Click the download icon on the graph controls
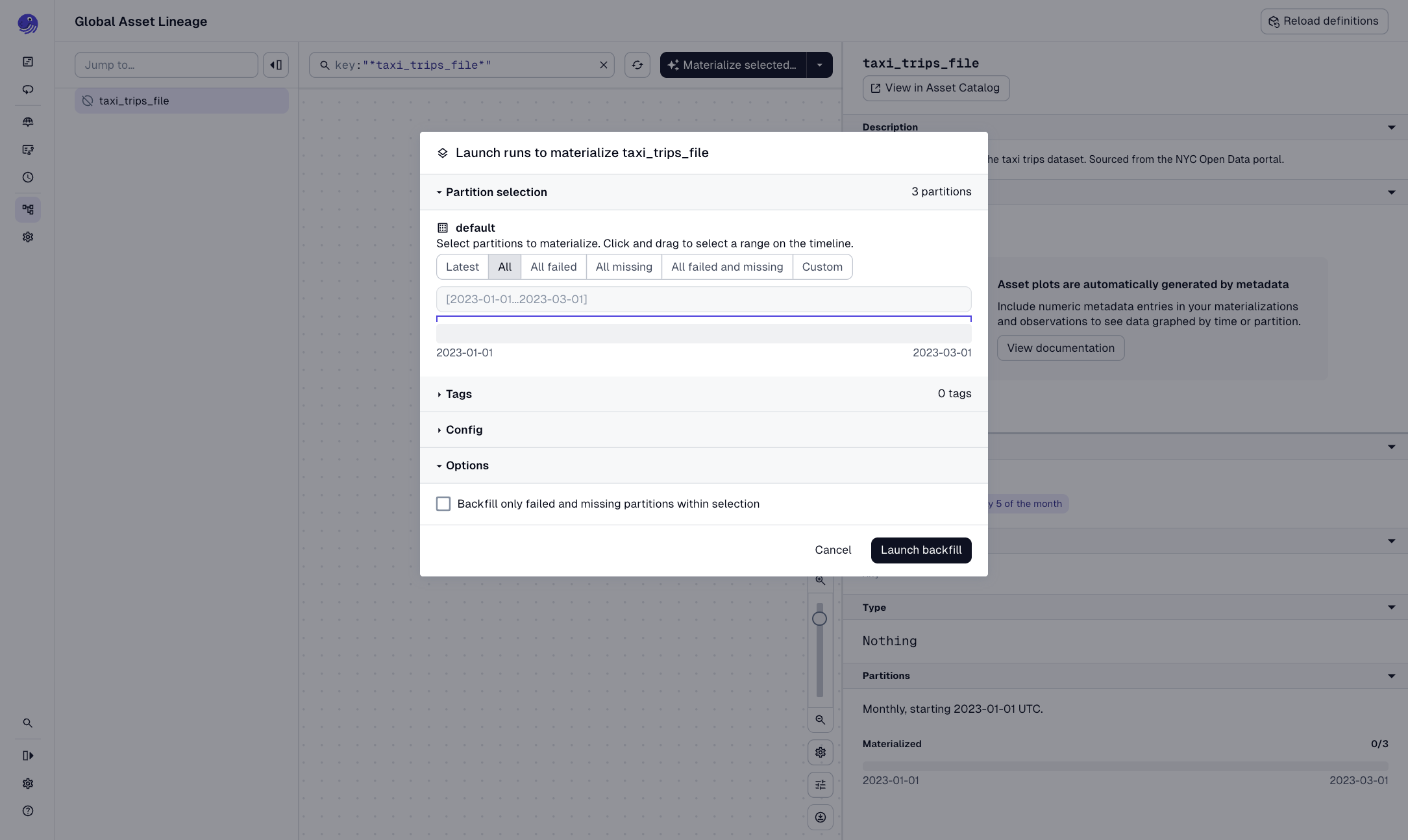This screenshot has height=840, width=1408. pyautogui.click(x=820, y=817)
